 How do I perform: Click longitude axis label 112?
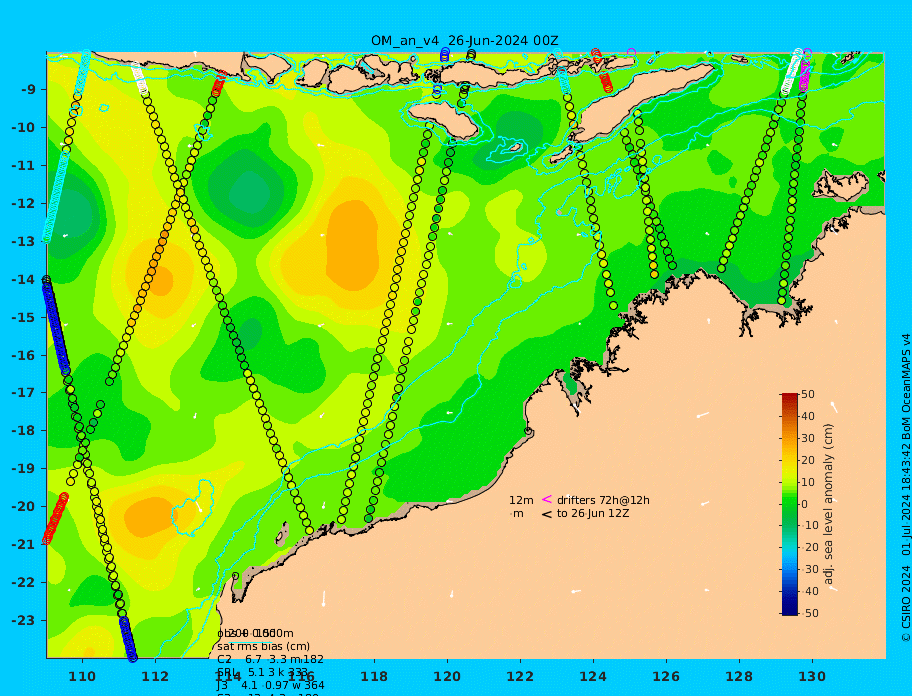pyautogui.click(x=155, y=676)
